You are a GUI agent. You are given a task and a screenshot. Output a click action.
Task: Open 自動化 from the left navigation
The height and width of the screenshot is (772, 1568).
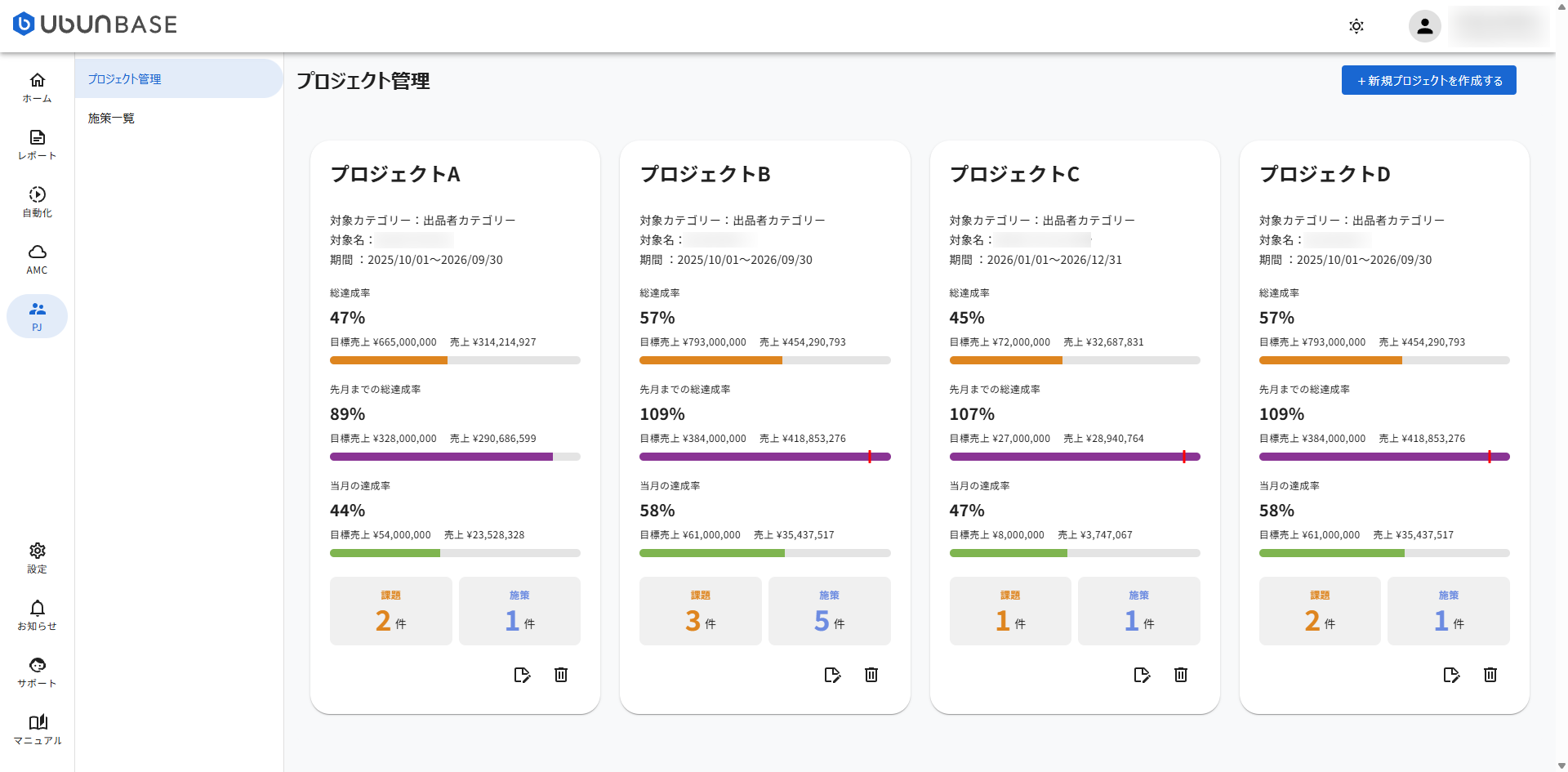[x=37, y=202]
